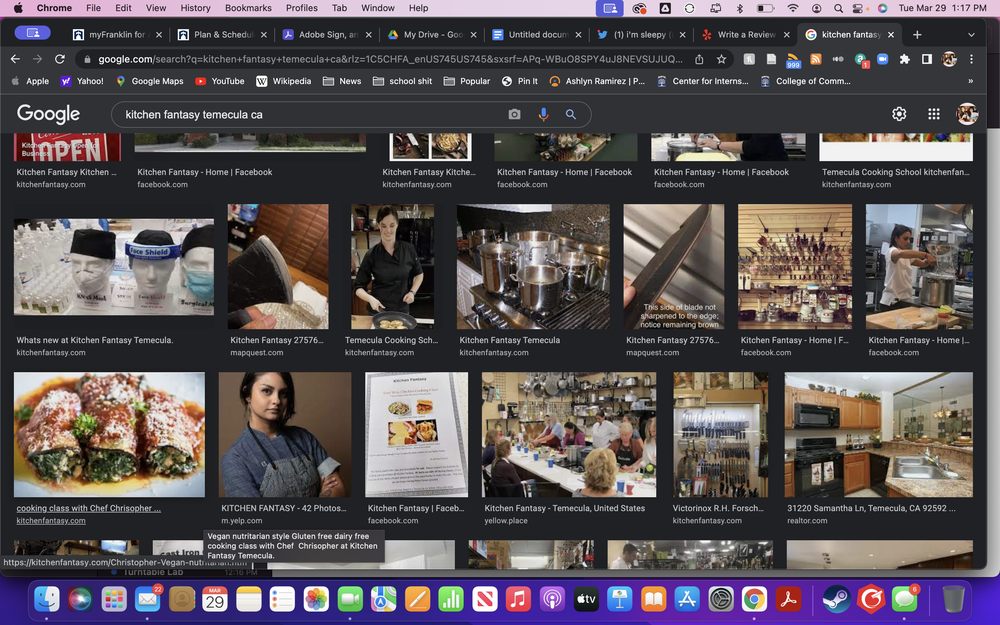Screen dimensions: 1000x625
Task: Reload the page in Chrome
Action: coord(60,59)
